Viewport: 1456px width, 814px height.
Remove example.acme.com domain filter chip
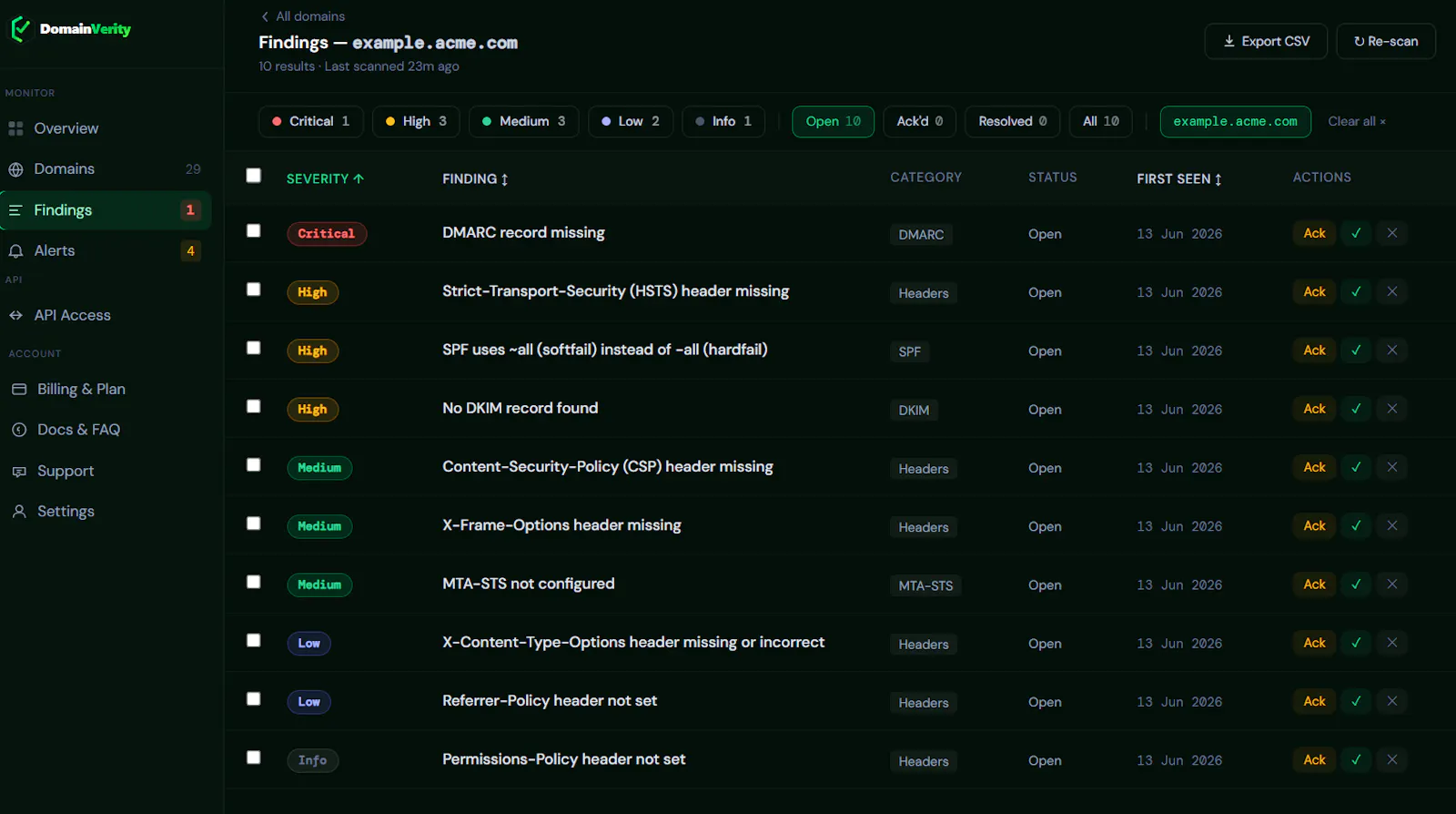(1235, 122)
